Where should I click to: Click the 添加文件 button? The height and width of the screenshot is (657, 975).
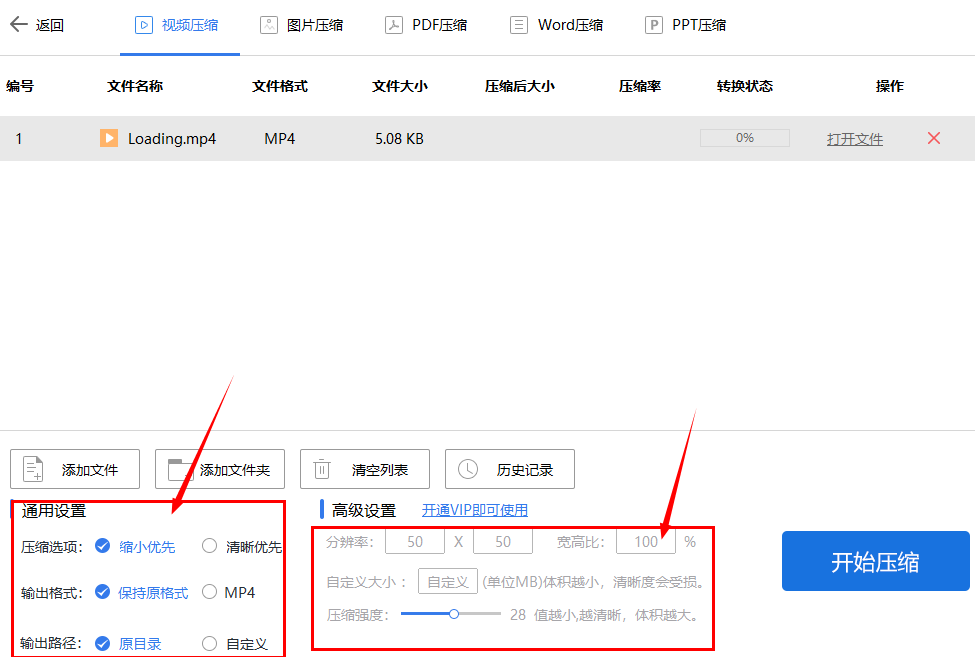75,469
